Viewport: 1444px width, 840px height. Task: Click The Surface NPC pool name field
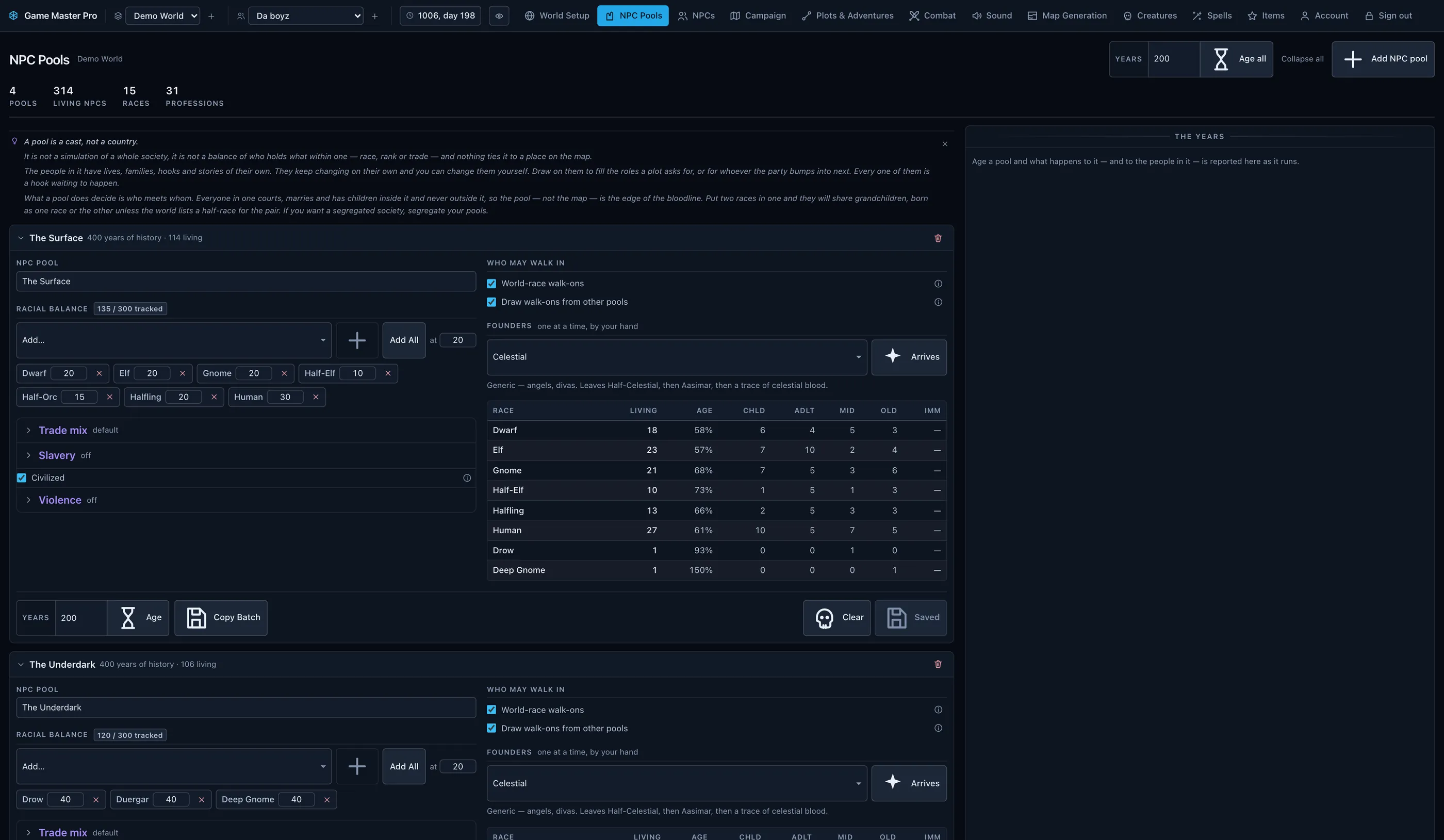246,282
